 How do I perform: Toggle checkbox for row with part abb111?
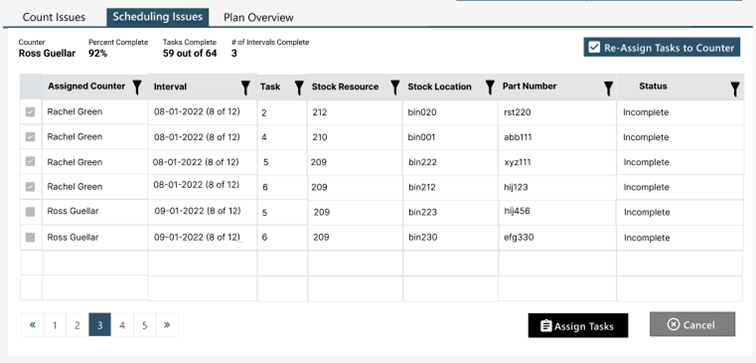(30, 137)
